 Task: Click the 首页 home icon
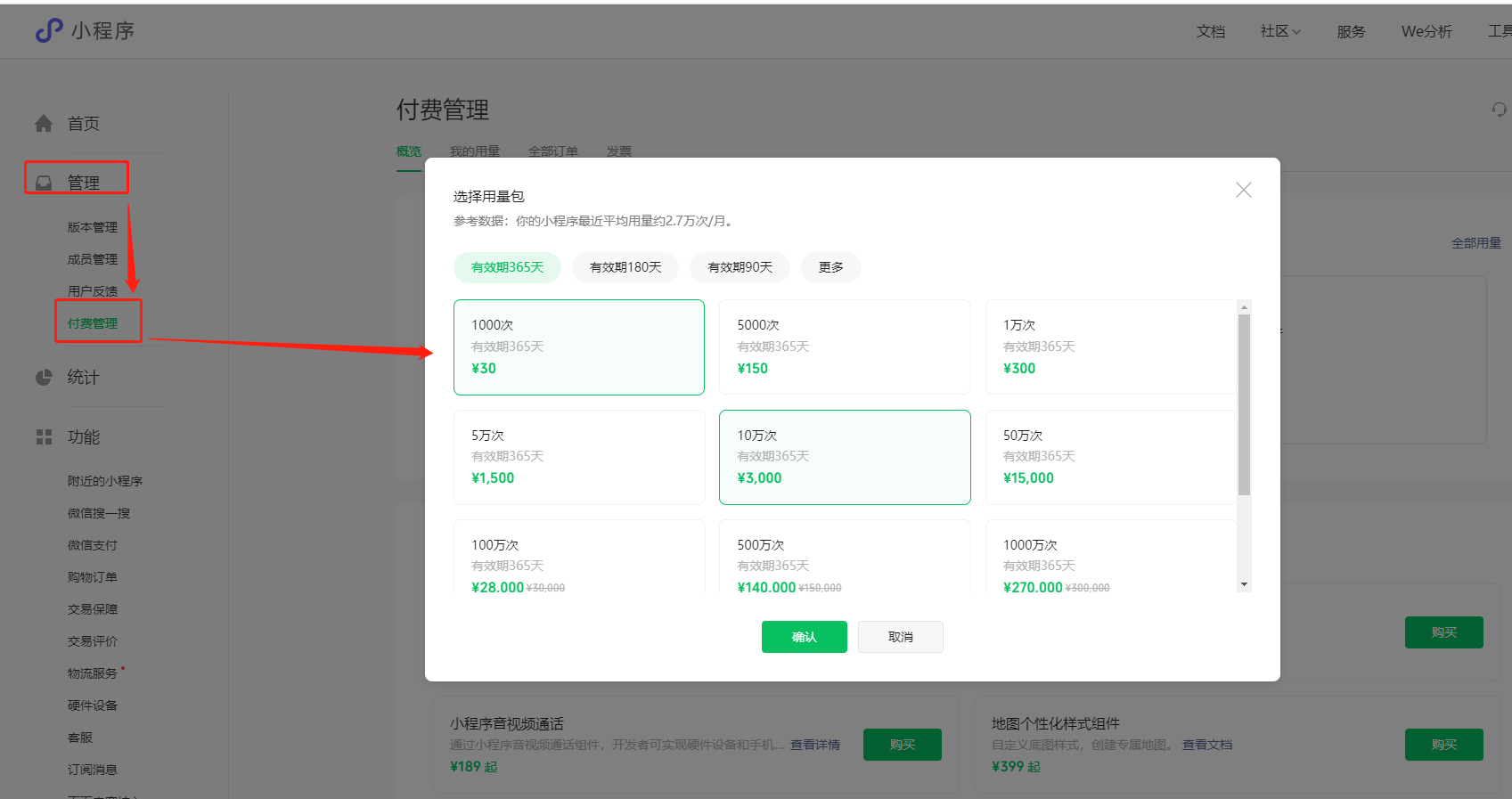[x=44, y=124]
